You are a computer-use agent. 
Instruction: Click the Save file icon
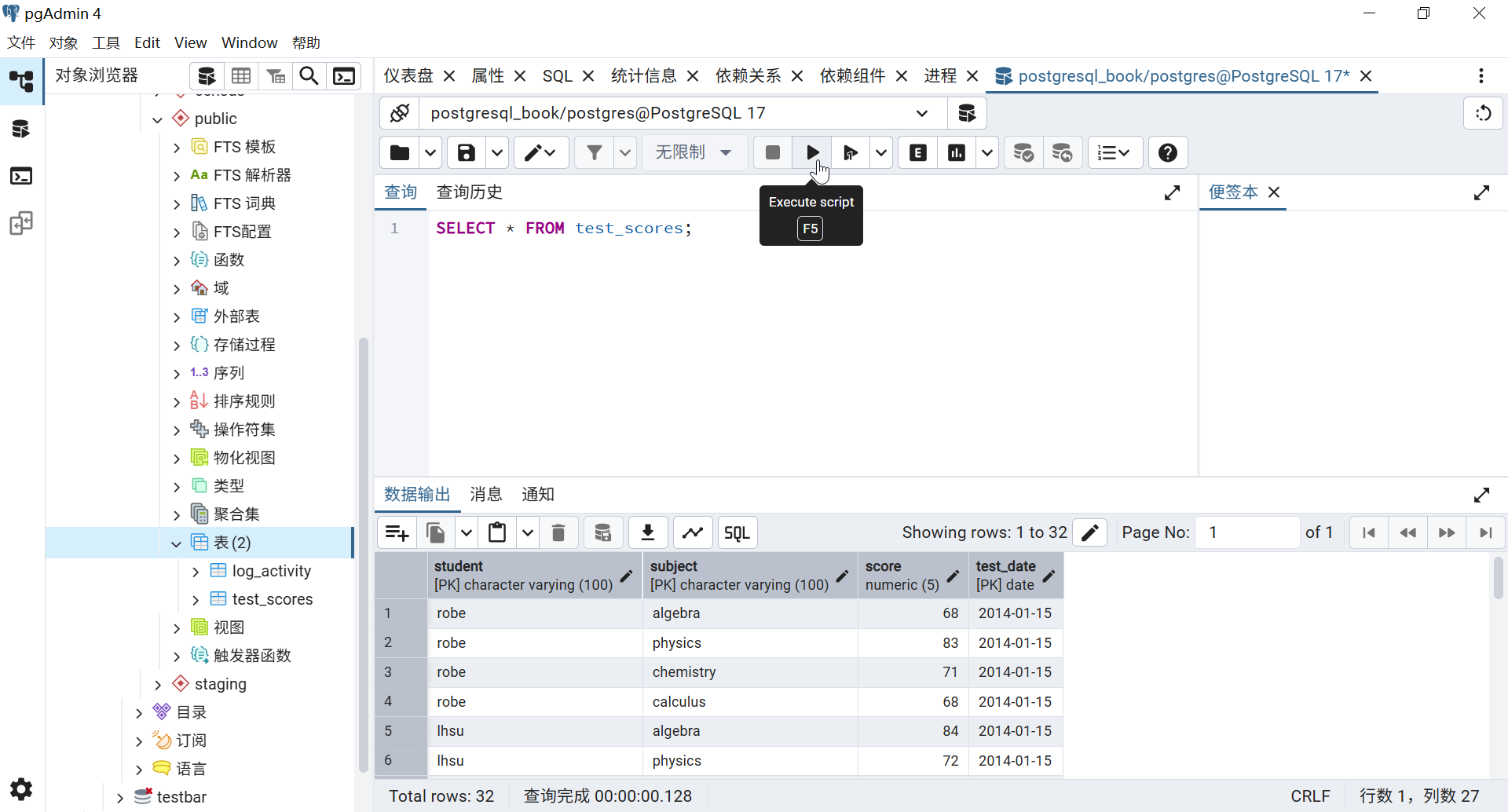click(x=467, y=152)
